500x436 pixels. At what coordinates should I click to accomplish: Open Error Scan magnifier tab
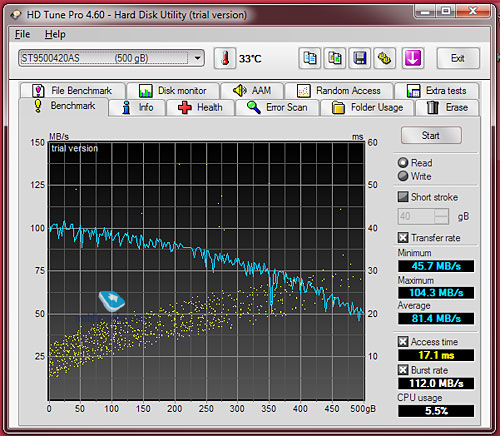coord(277,107)
